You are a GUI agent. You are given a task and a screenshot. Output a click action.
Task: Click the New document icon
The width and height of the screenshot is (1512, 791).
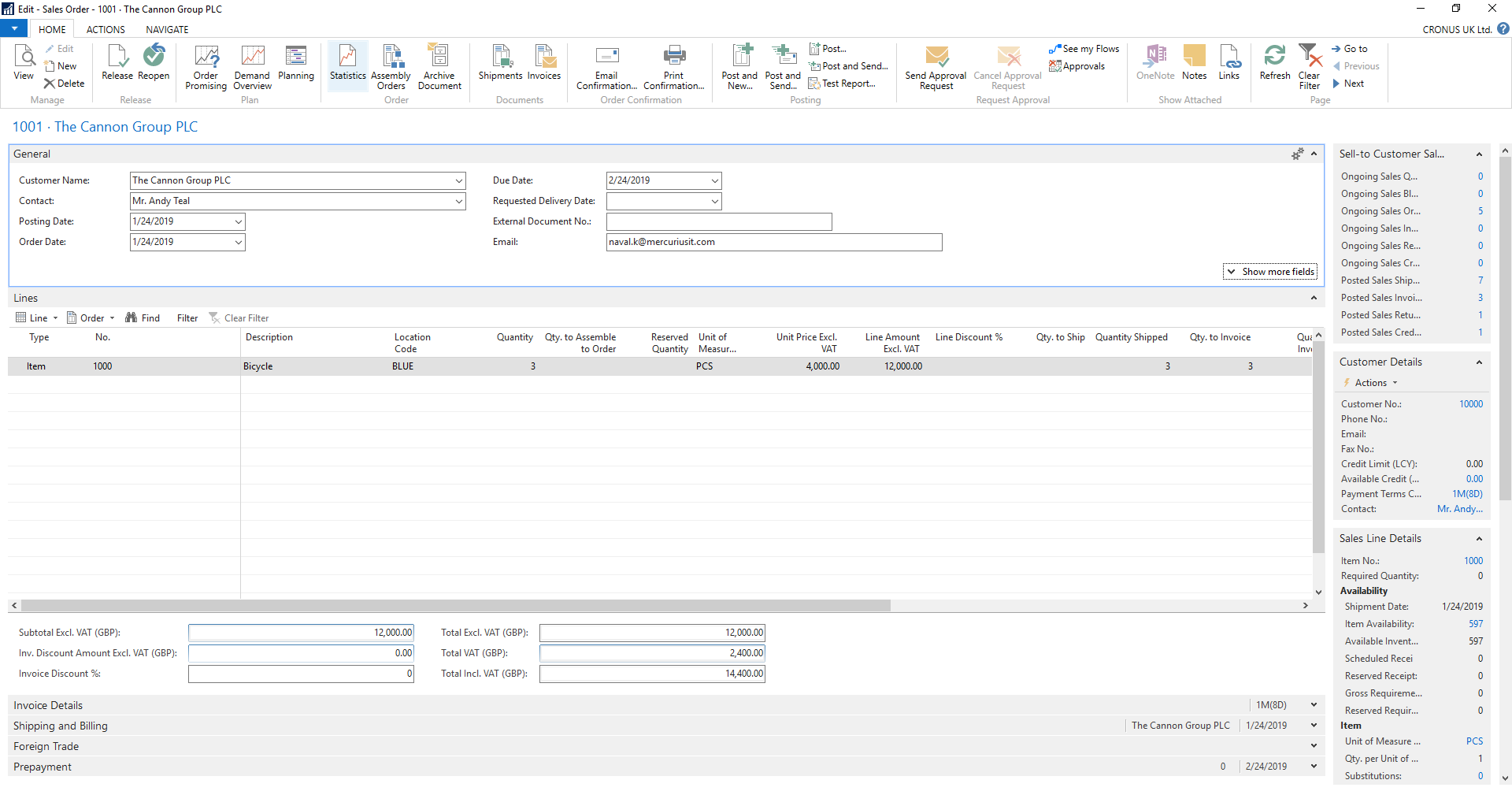tap(61, 66)
